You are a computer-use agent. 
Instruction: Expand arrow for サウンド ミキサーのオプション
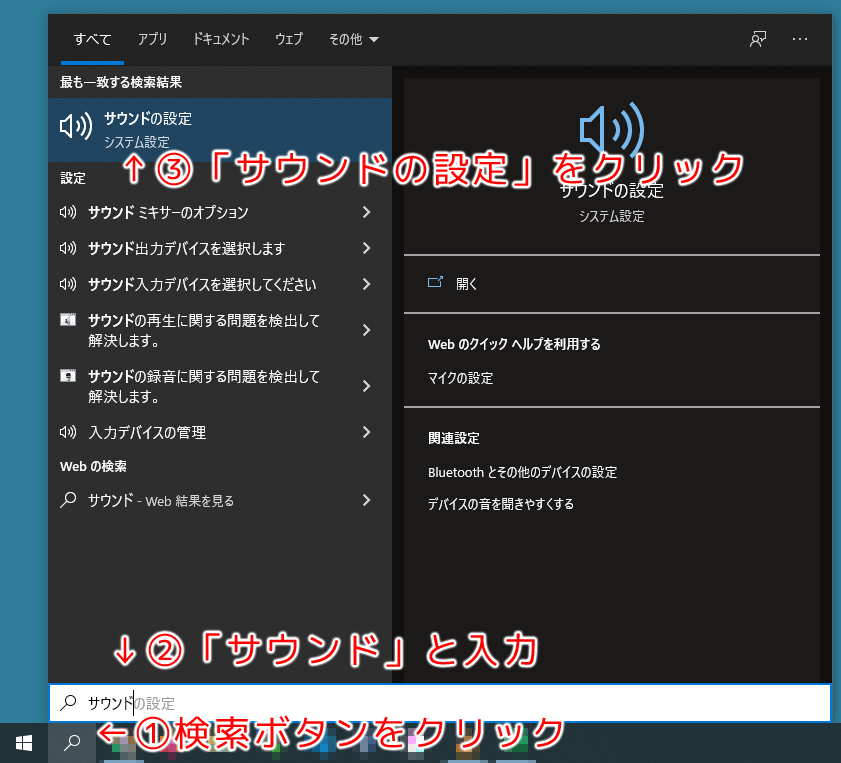click(366, 212)
